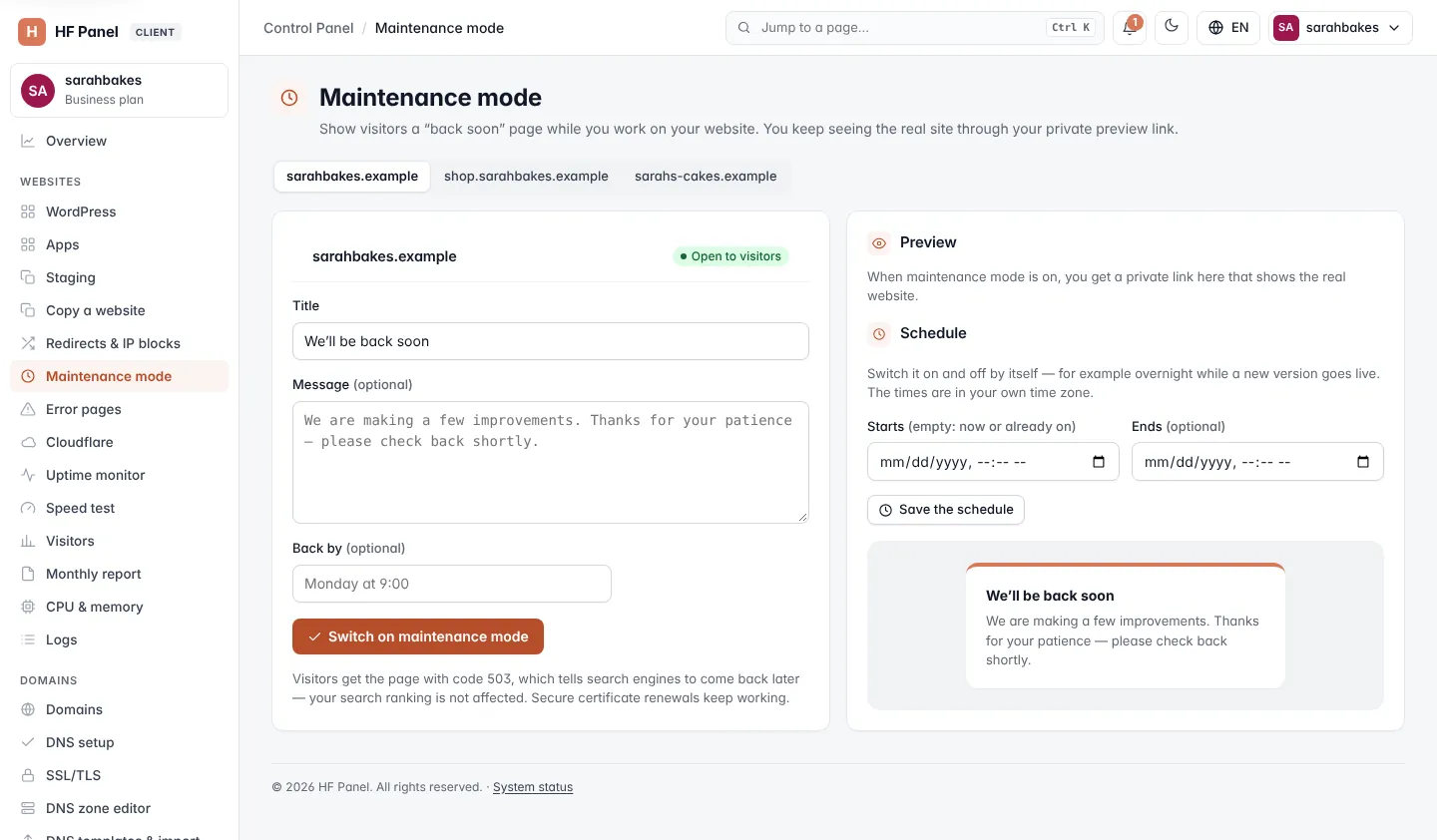Open SSL/TLS in the sidebar

[x=119, y=775]
